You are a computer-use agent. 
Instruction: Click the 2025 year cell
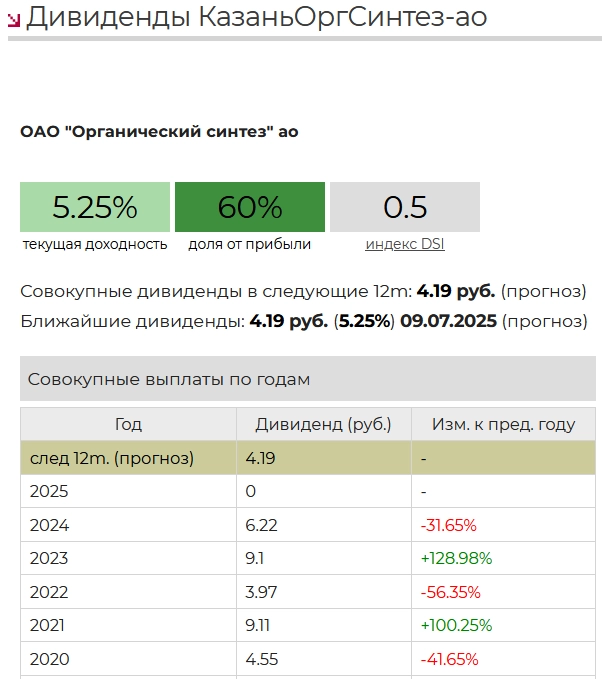click(48, 492)
